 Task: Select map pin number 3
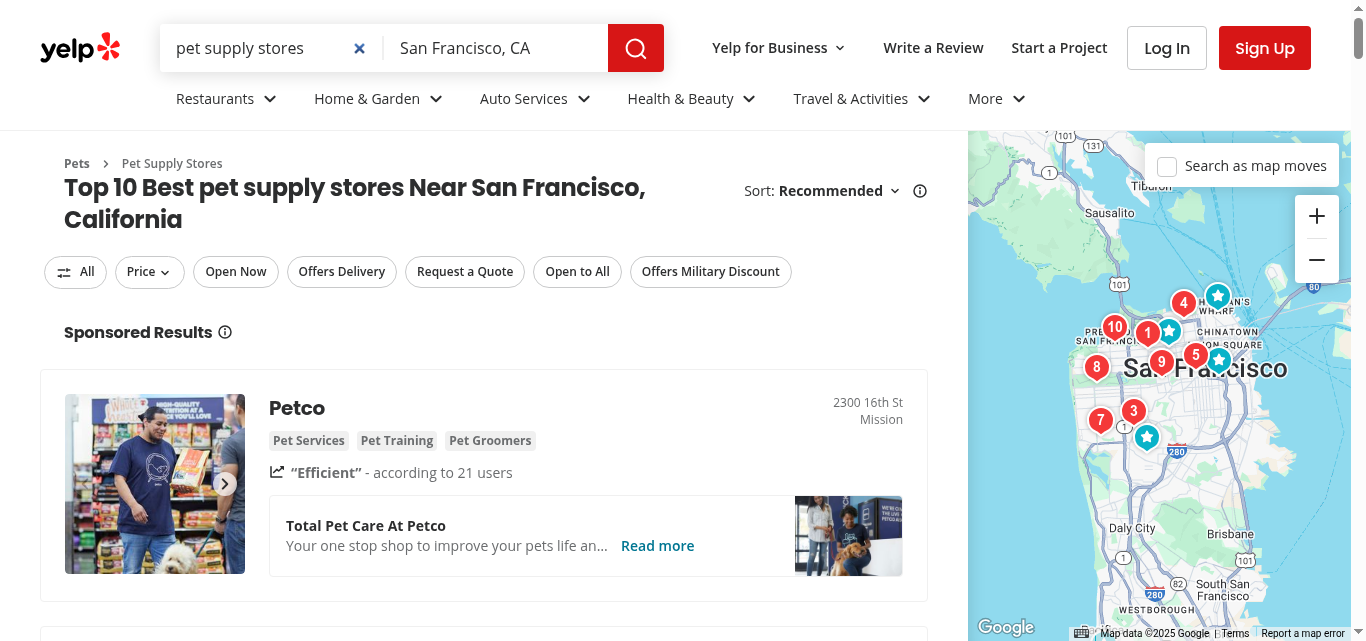pos(1133,411)
